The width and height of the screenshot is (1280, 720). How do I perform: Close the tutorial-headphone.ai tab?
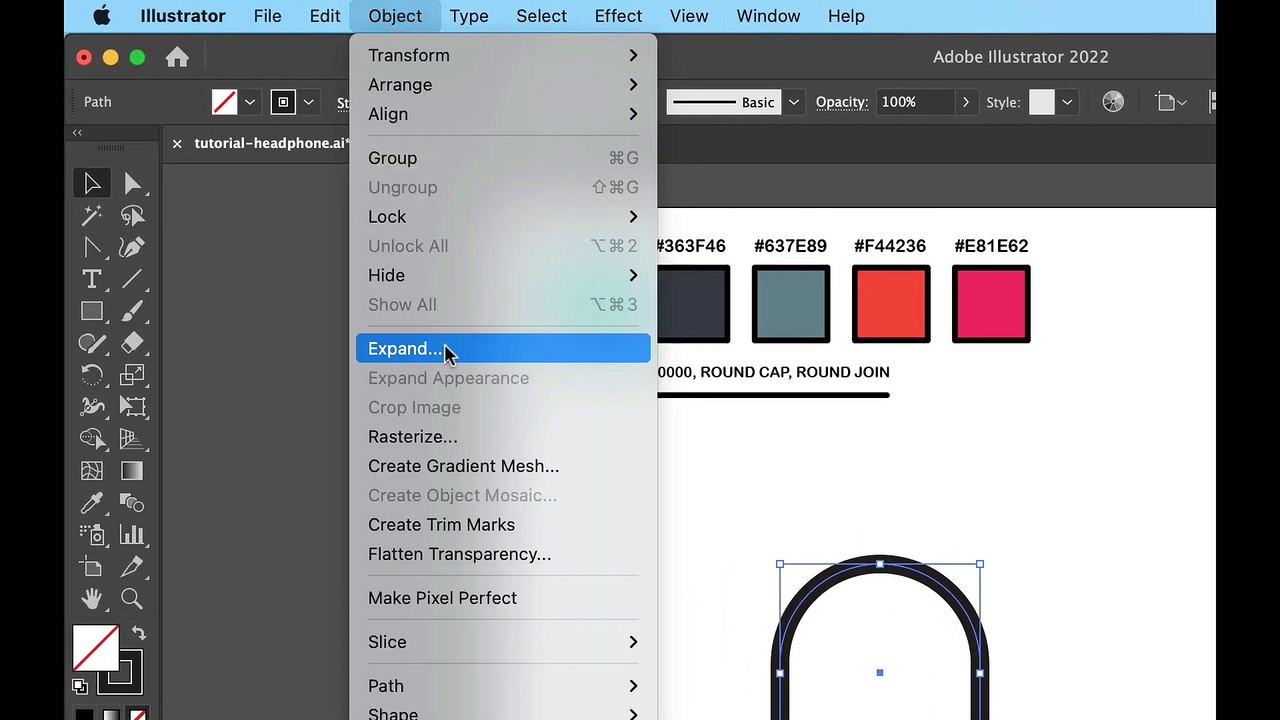click(177, 144)
